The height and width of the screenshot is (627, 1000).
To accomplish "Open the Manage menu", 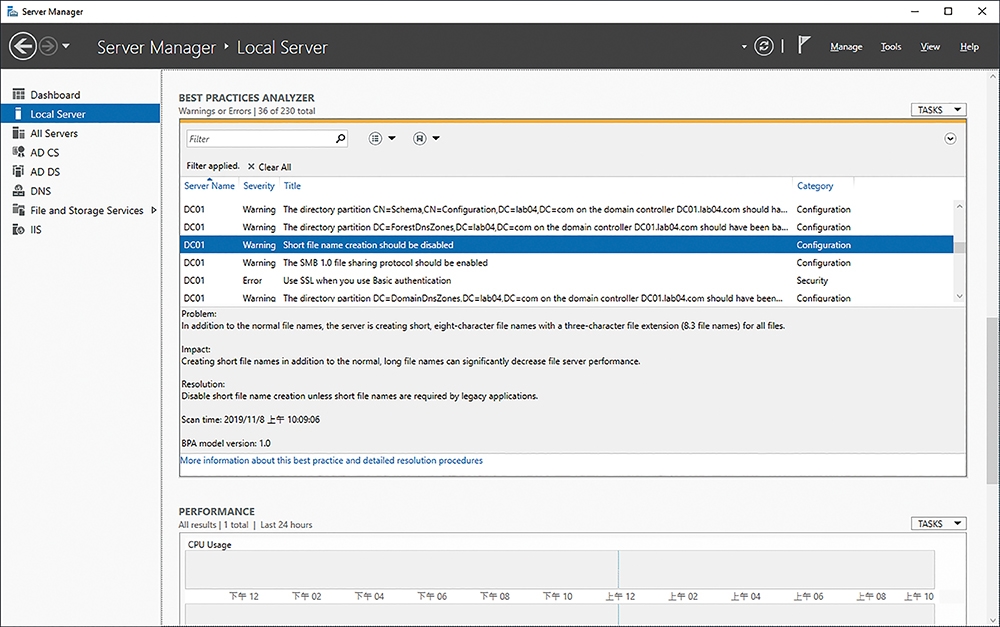I will [x=846, y=47].
